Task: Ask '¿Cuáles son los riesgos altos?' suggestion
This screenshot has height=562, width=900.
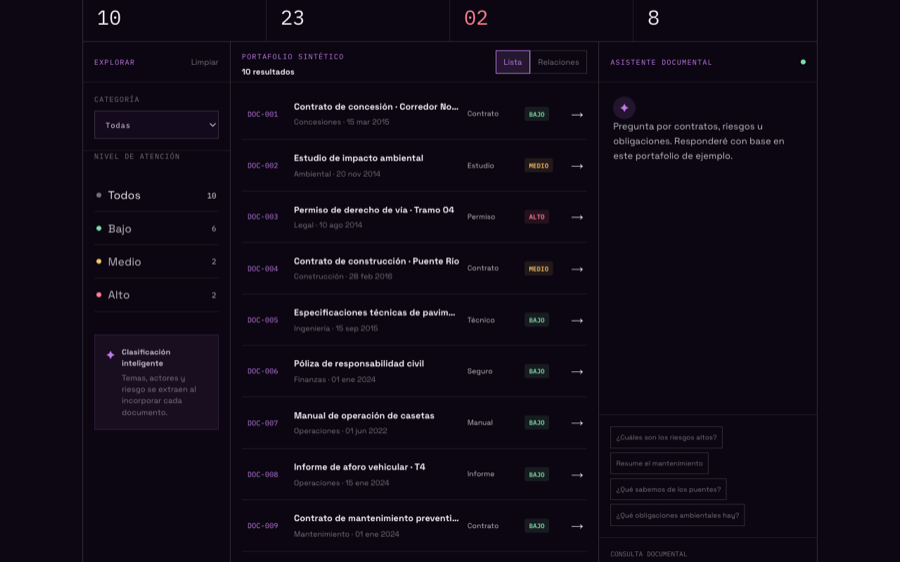Action: coord(666,437)
